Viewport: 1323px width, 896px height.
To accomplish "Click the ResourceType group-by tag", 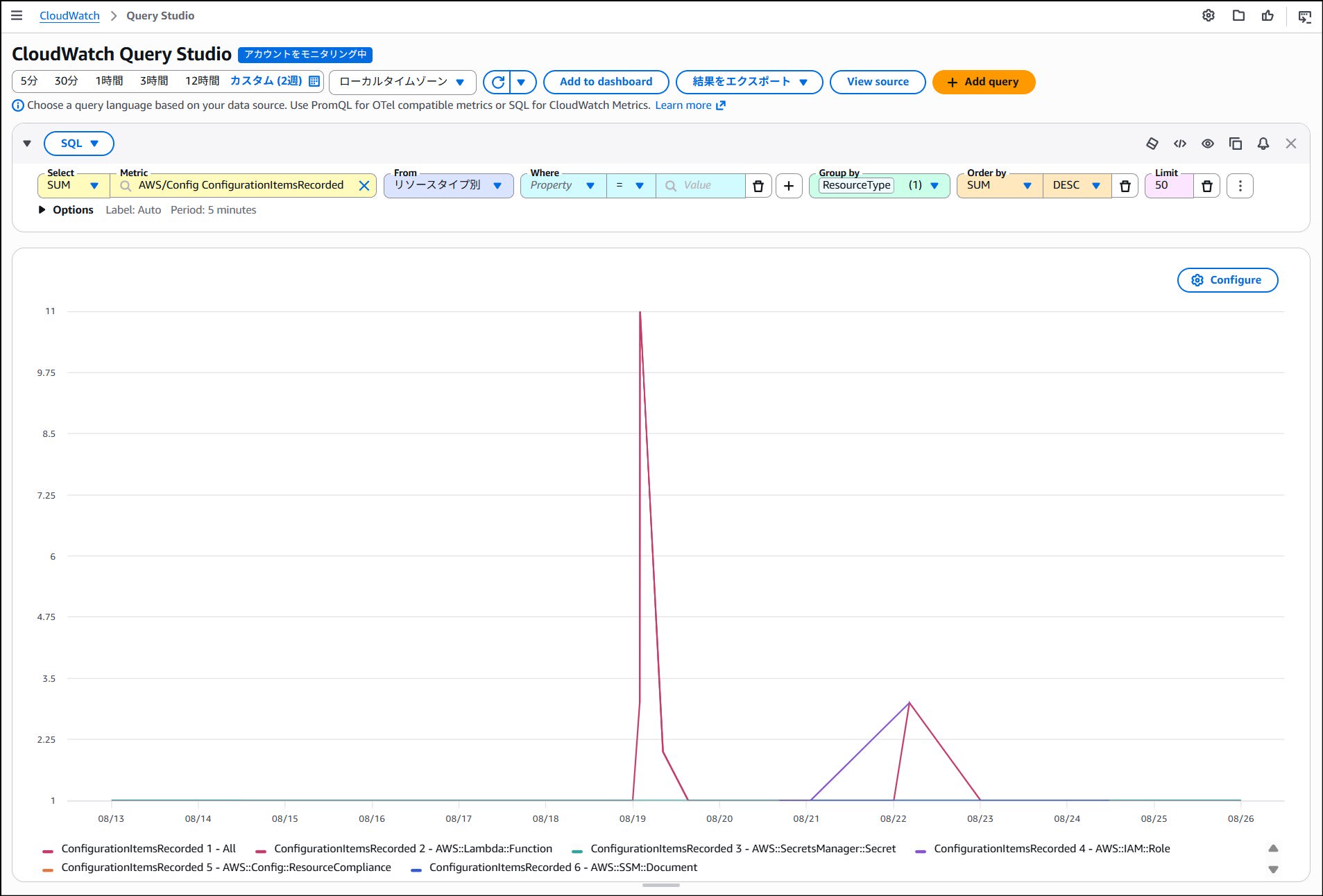I will point(856,185).
